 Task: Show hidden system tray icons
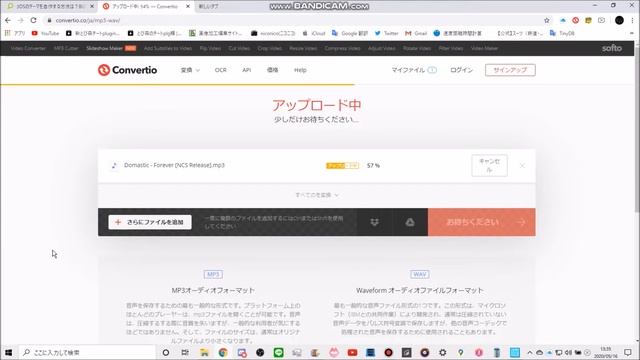530,352
